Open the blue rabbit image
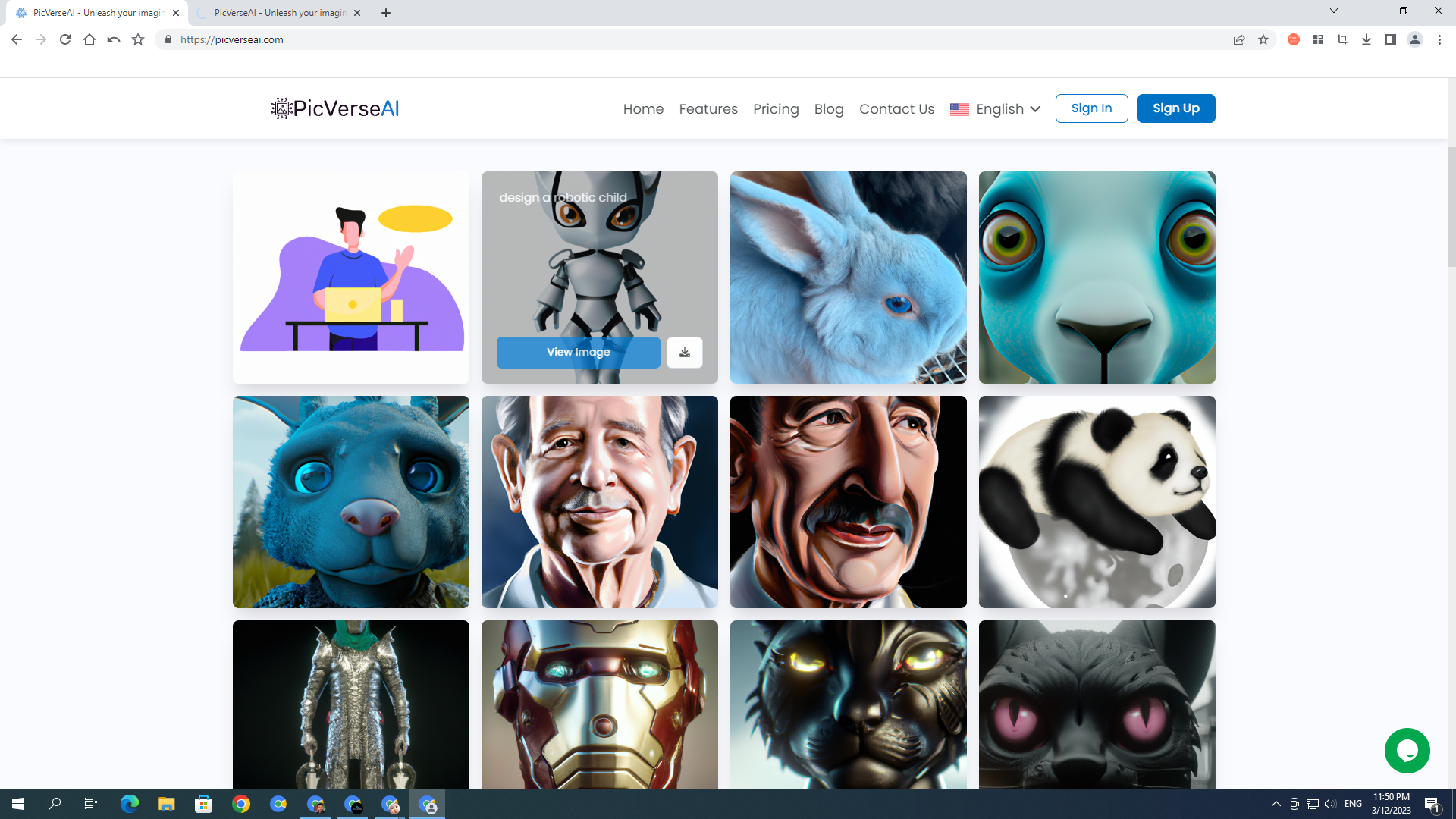The width and height of the screenshot is (1456, 819). pyautogui.click(x=849, y=278)
